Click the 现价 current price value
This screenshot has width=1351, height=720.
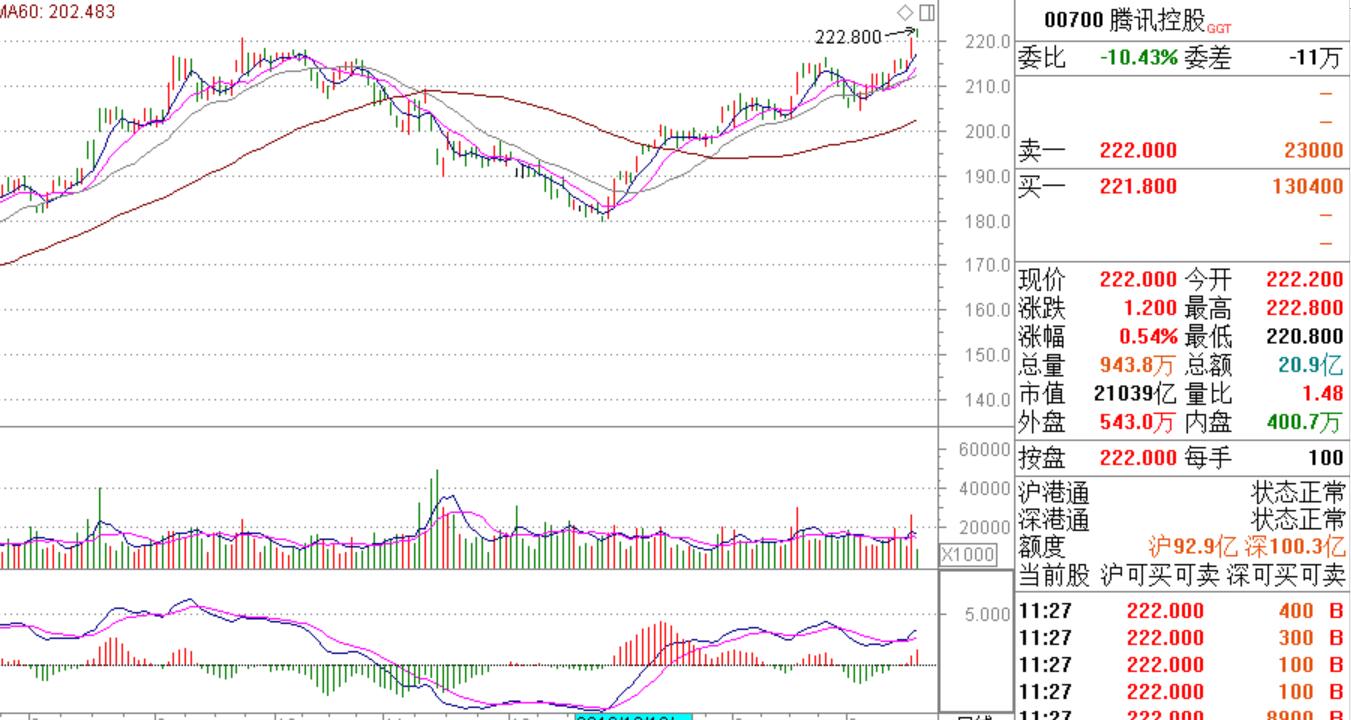click(1138, 280)
